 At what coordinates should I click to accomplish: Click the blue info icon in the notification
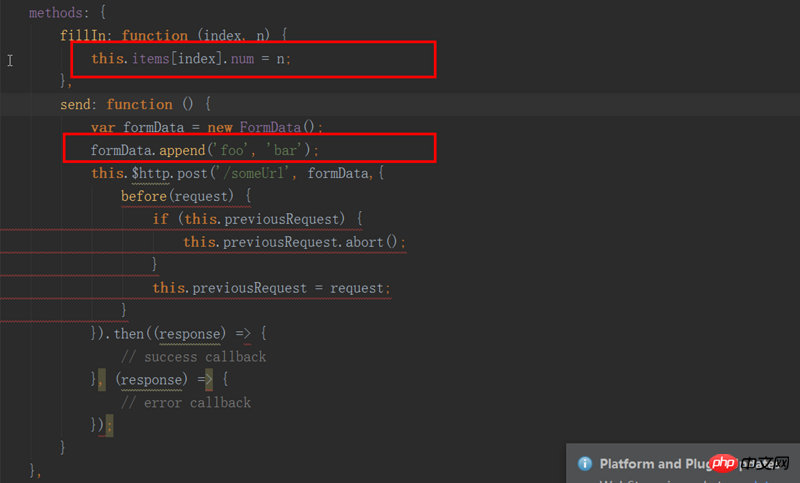tap(585, 463)
